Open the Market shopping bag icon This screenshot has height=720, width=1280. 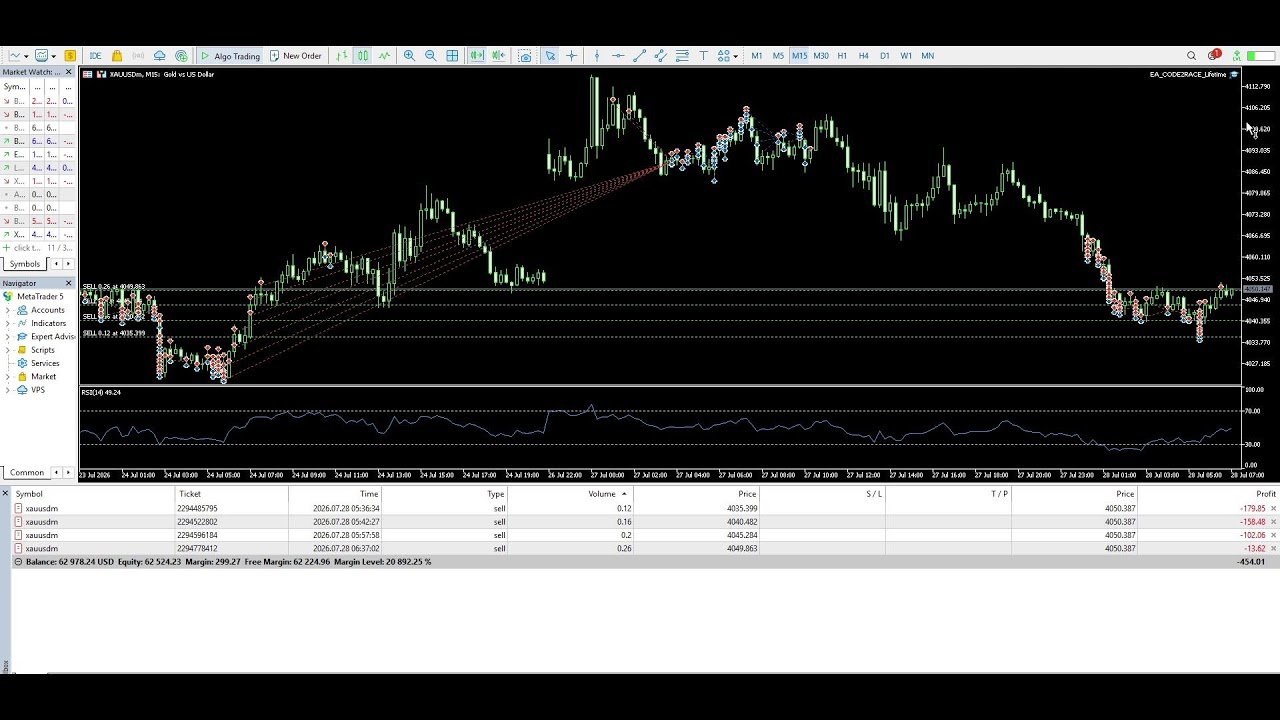pyautogui.click(x=117, y=56)
